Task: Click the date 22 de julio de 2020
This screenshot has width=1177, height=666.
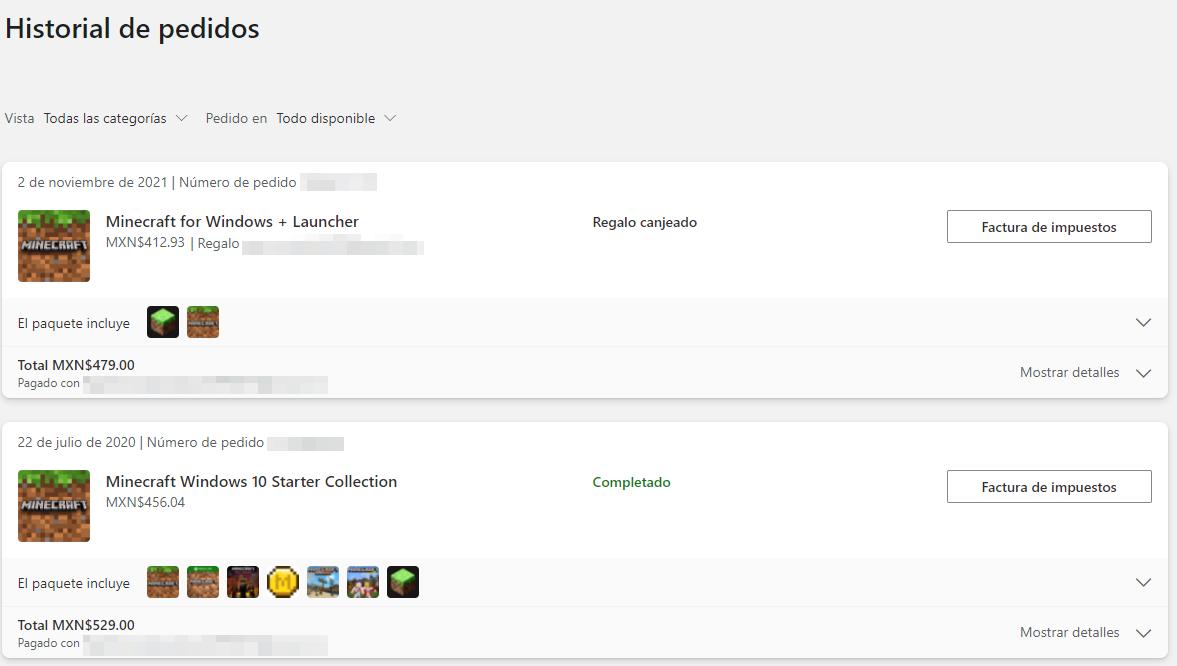Action: 77,442
